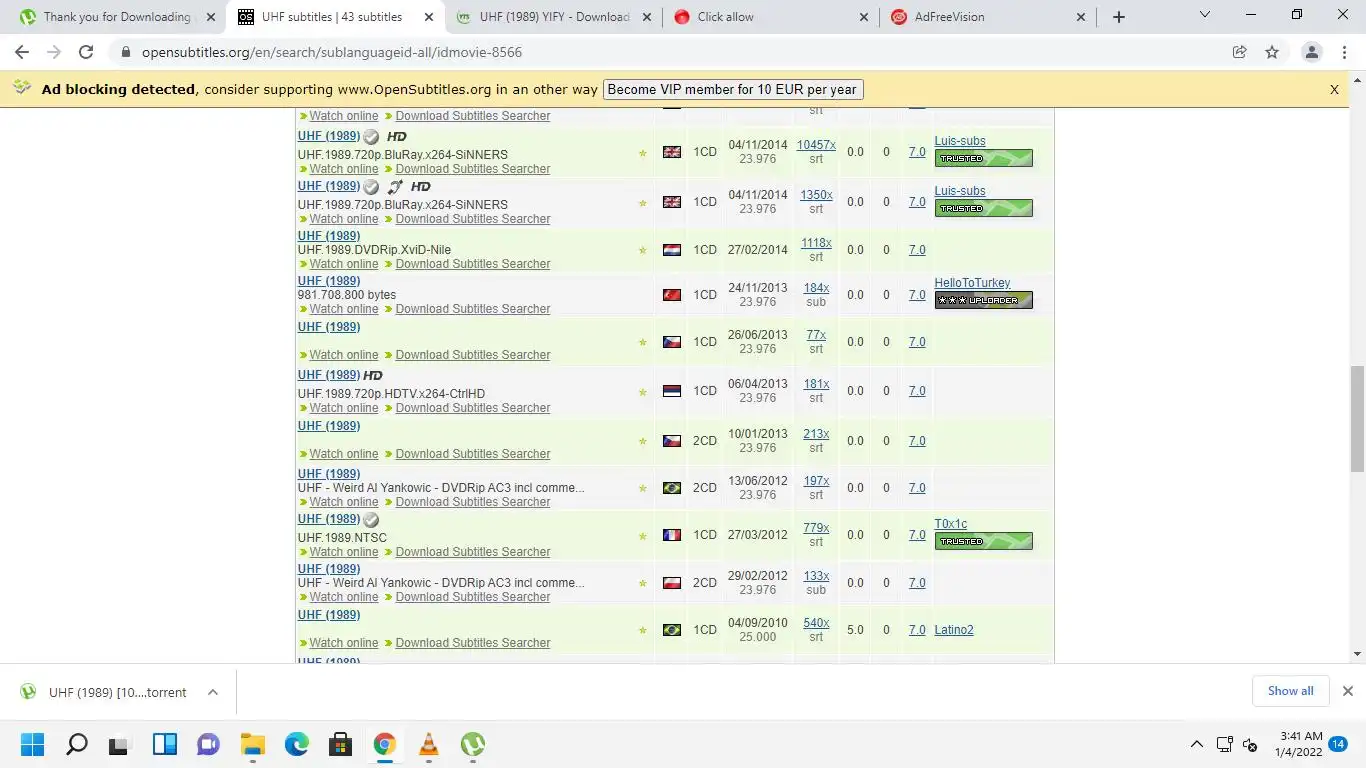Click the Trusted badge under T0x1c

pyautogui.click(x=984, y=542)
